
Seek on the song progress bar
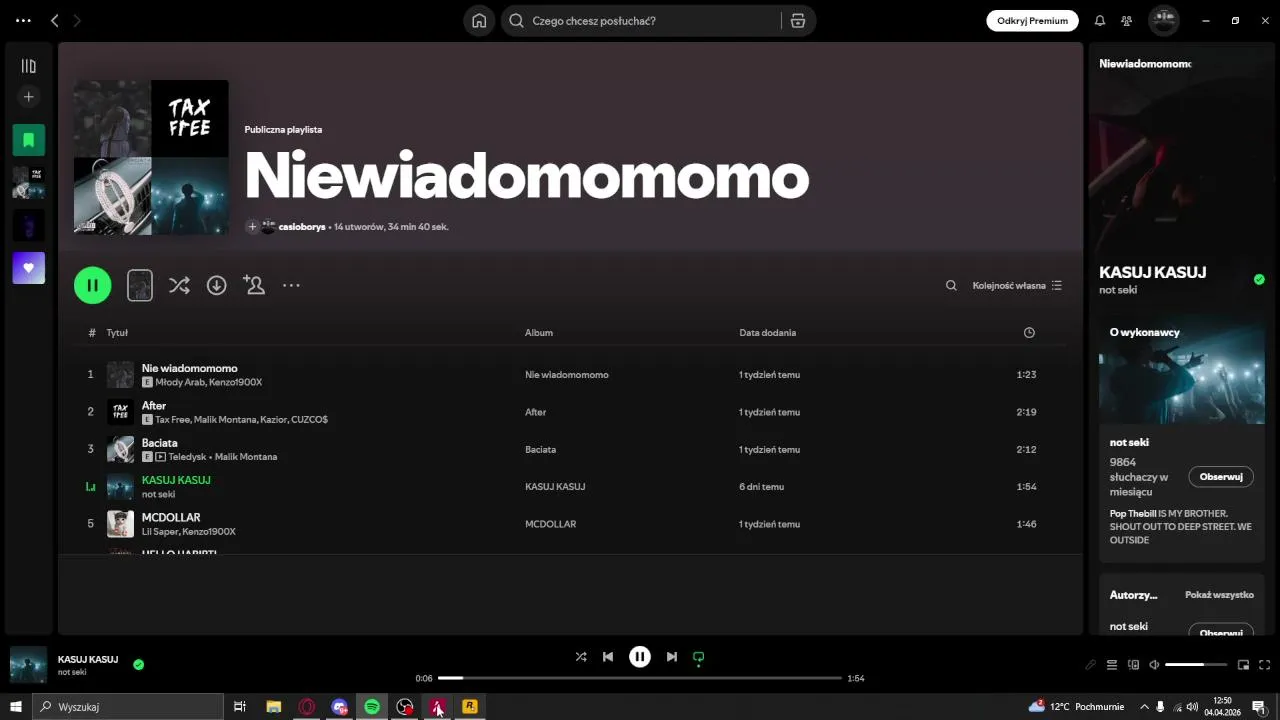tap(640, 678)
